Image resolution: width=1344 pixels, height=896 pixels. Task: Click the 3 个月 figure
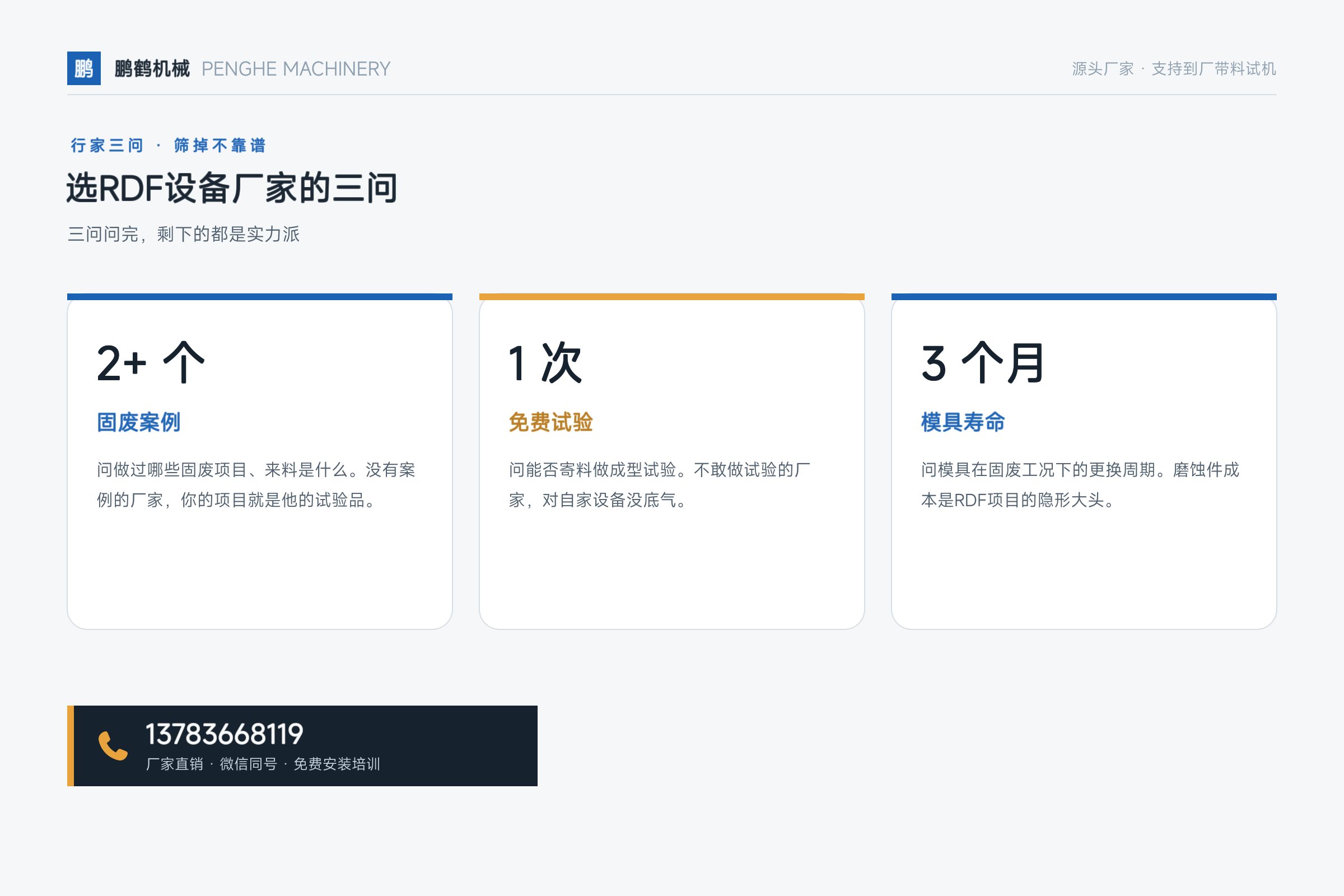click(983, 363)
